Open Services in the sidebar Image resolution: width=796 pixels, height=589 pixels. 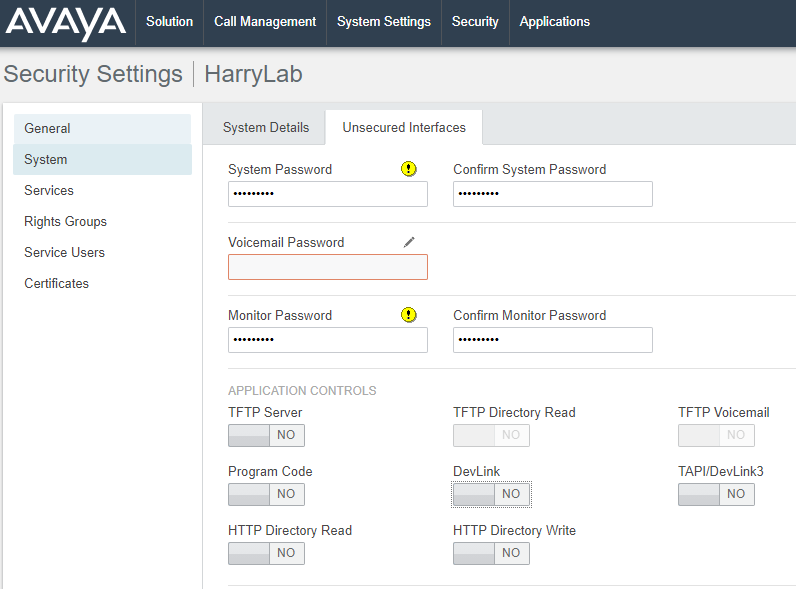click(x=103, y=190)
